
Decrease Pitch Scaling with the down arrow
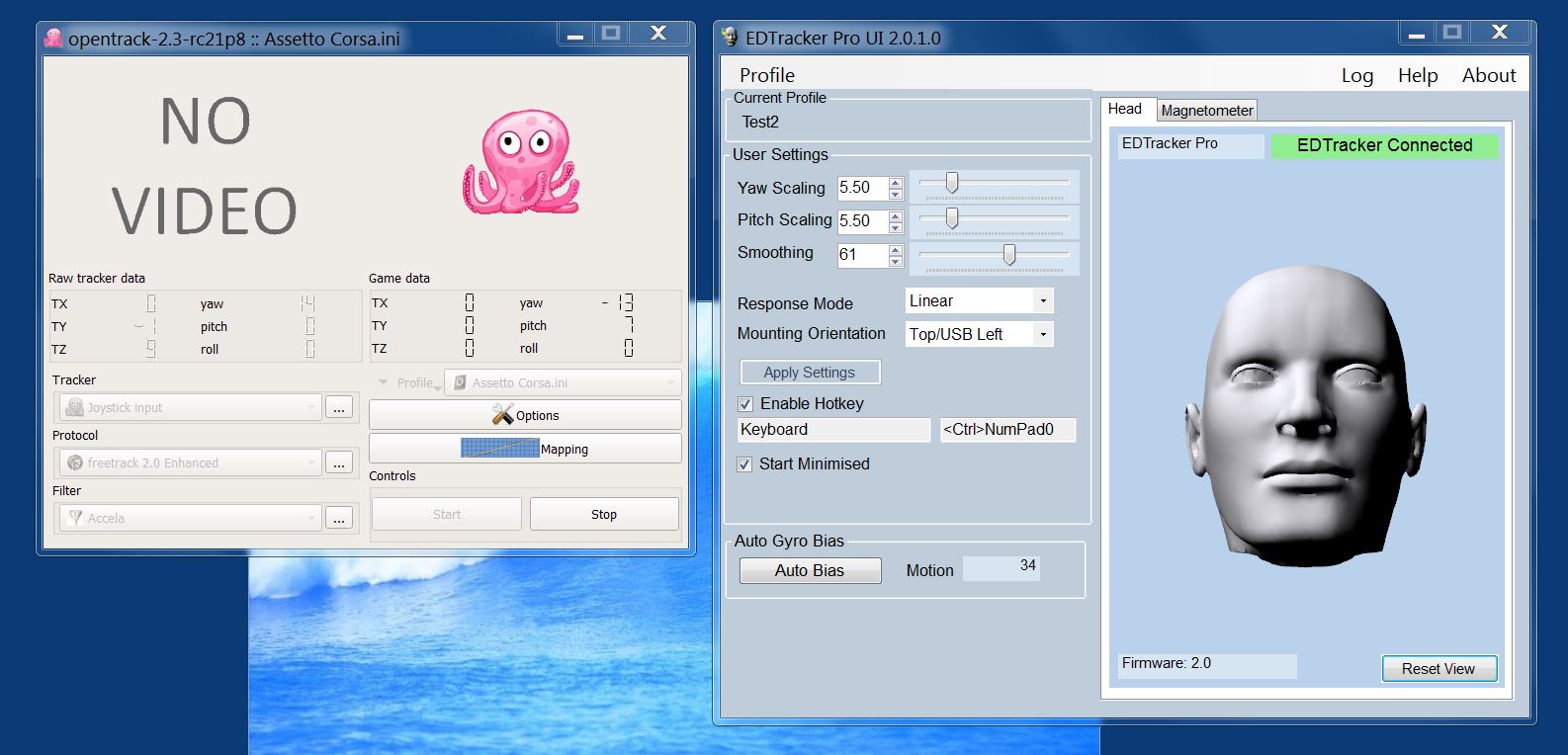[895, 226]
